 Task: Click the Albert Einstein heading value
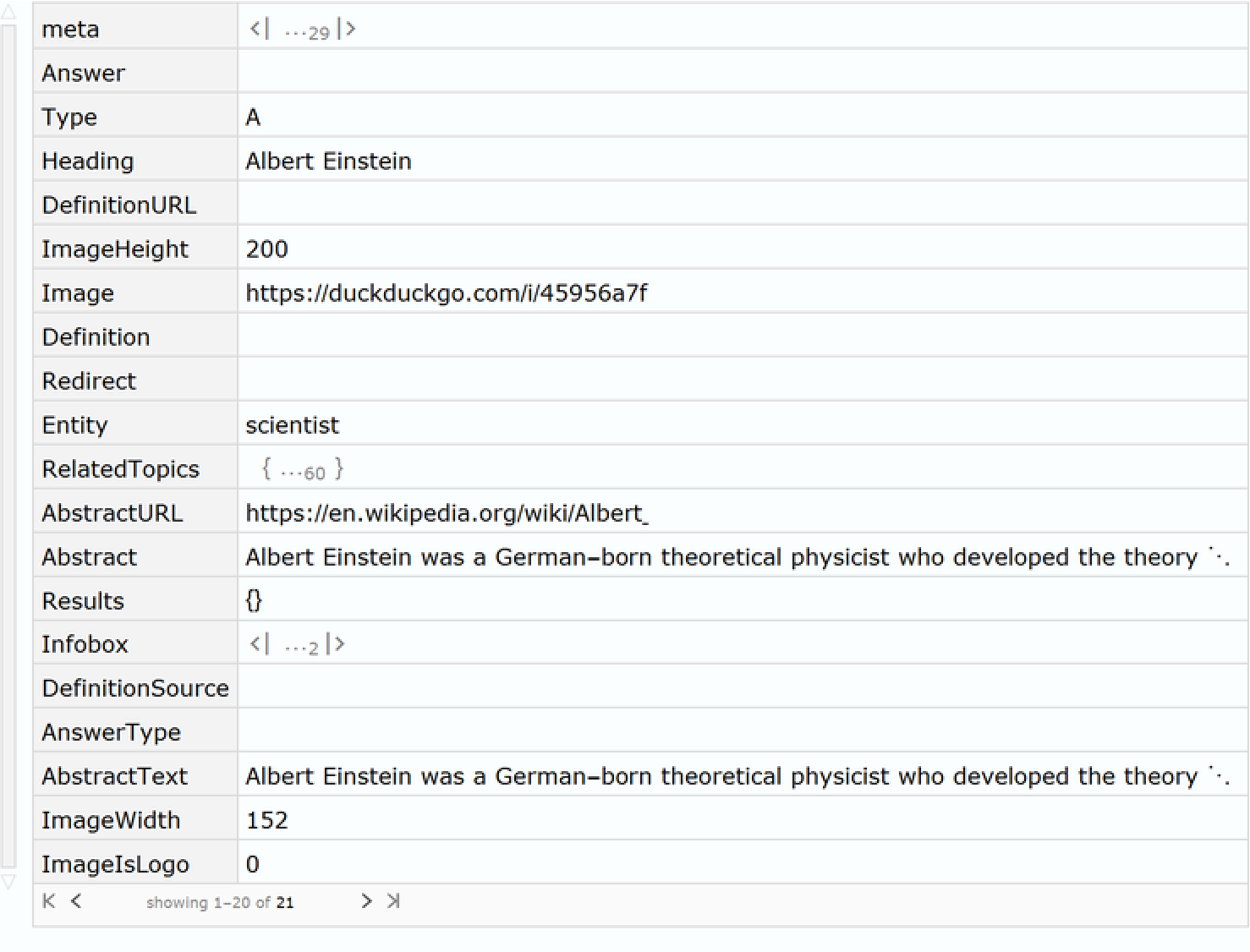click(x=328, y=161)
